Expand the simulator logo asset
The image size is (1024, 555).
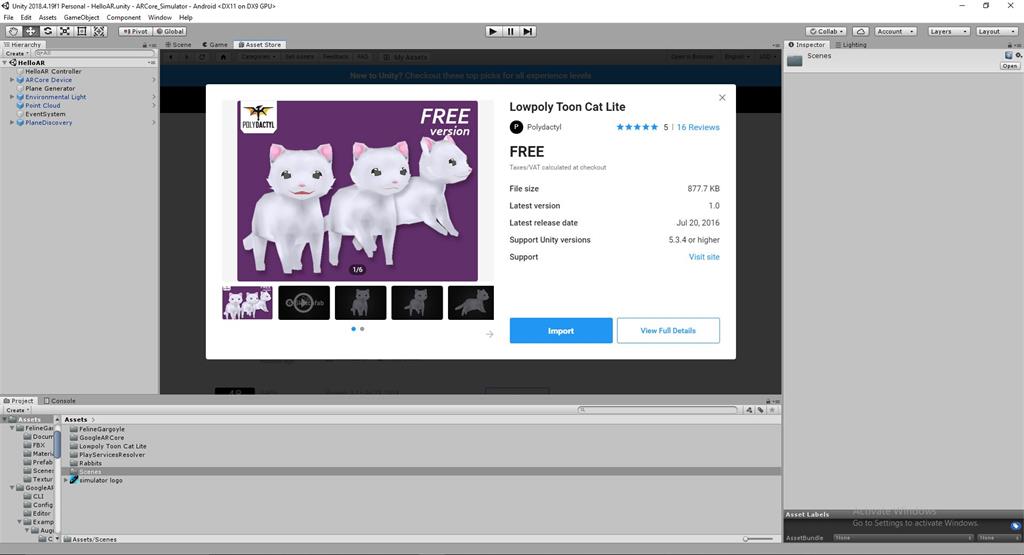click(x=65, y=480)
